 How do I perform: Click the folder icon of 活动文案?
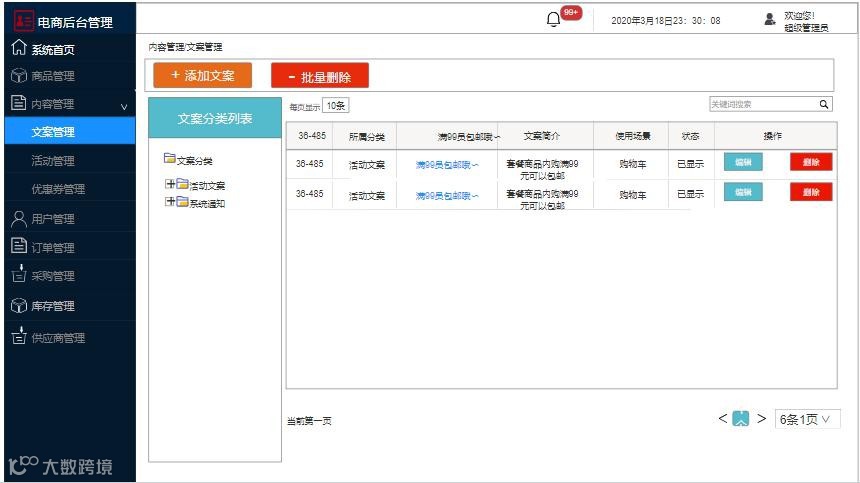pos(182,184)
